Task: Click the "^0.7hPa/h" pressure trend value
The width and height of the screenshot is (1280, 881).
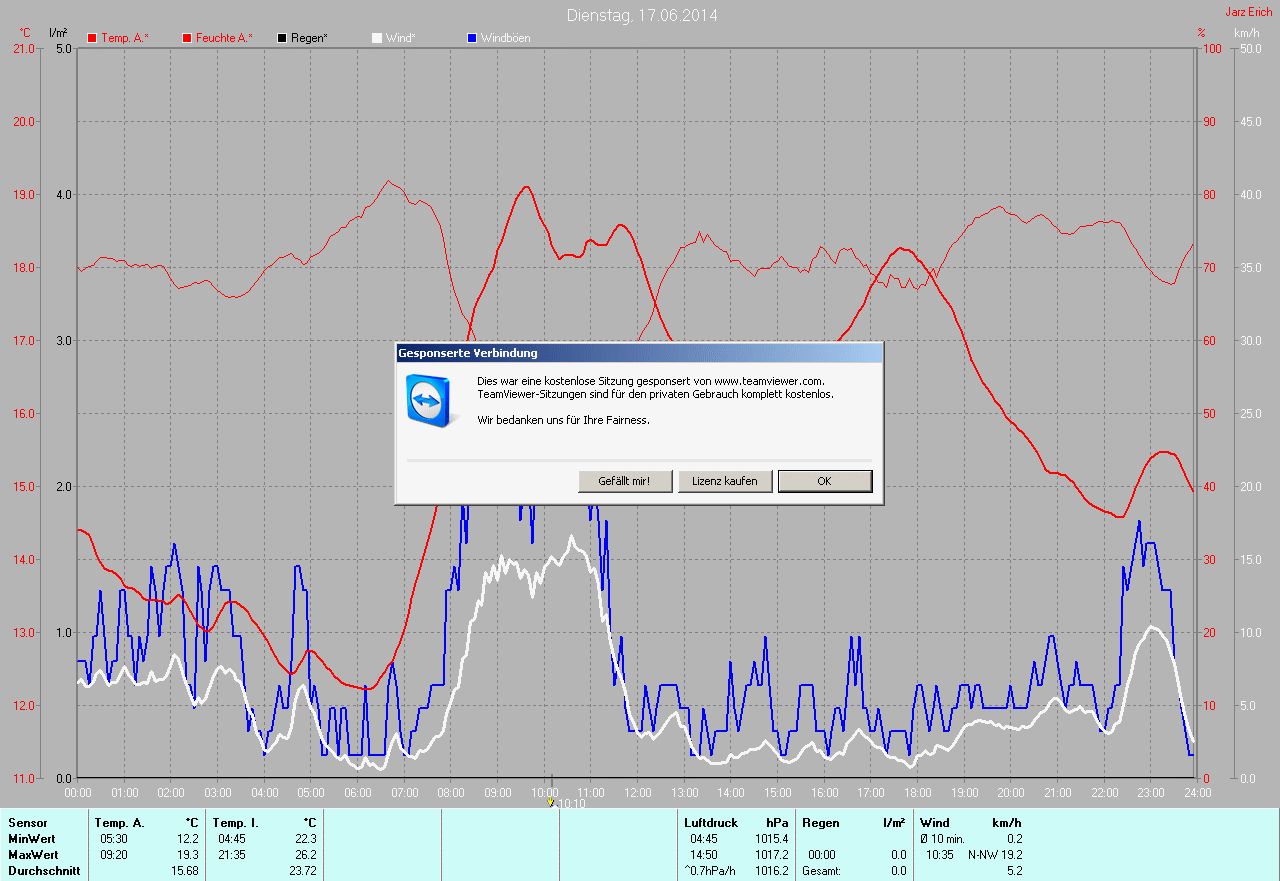Action: 710,871
